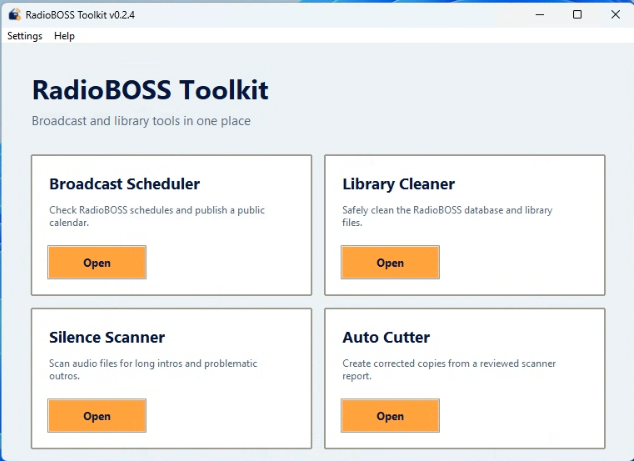Click the main RadioBOSS Toolkit page title
The image size is (634, 461).
(150, 90)
